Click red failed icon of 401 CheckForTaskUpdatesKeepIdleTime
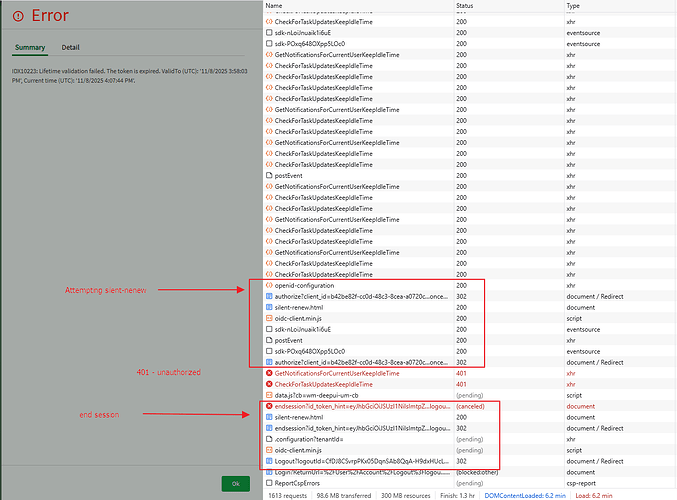The width and height of the screenshot is (677, 500). [269, 384]
